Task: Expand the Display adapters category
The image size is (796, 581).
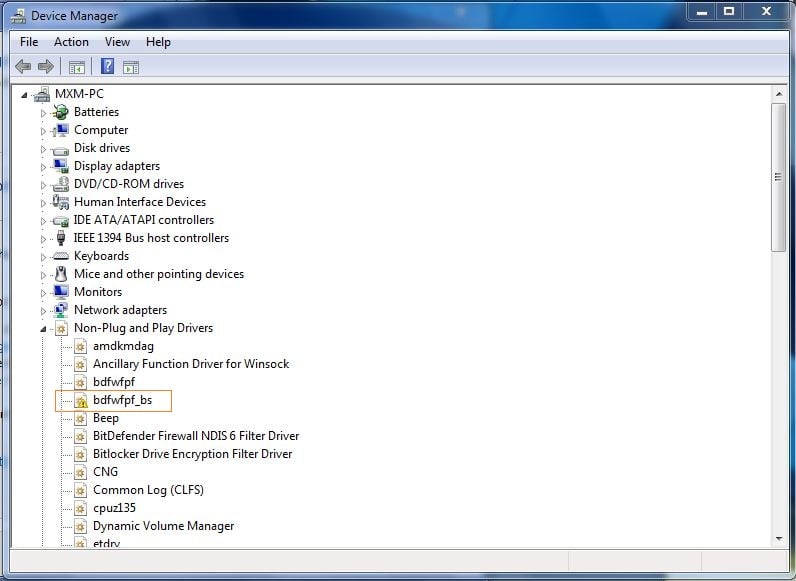Action: (43, 167)
